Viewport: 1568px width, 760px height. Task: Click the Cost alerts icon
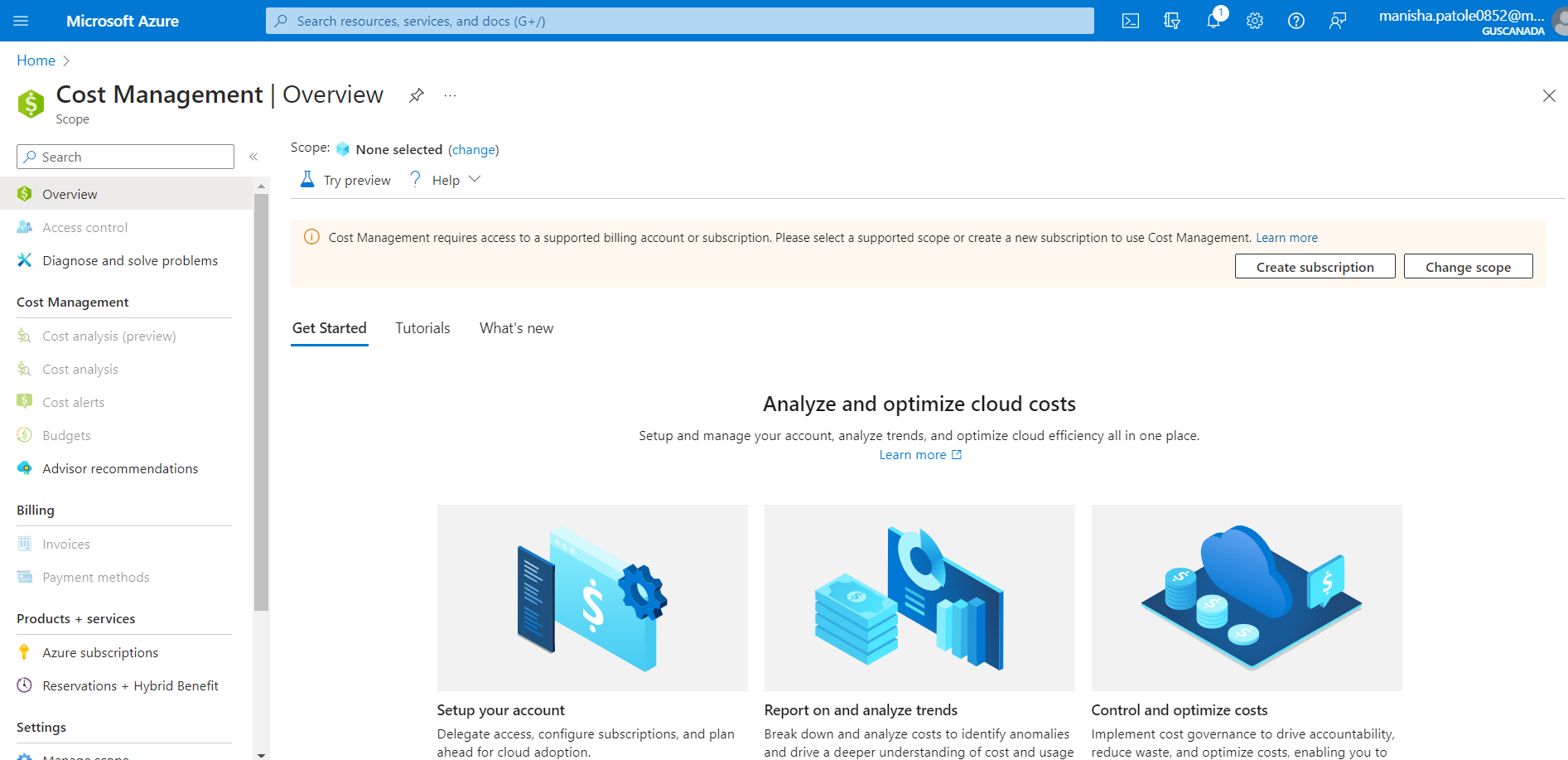coord(25,402)
